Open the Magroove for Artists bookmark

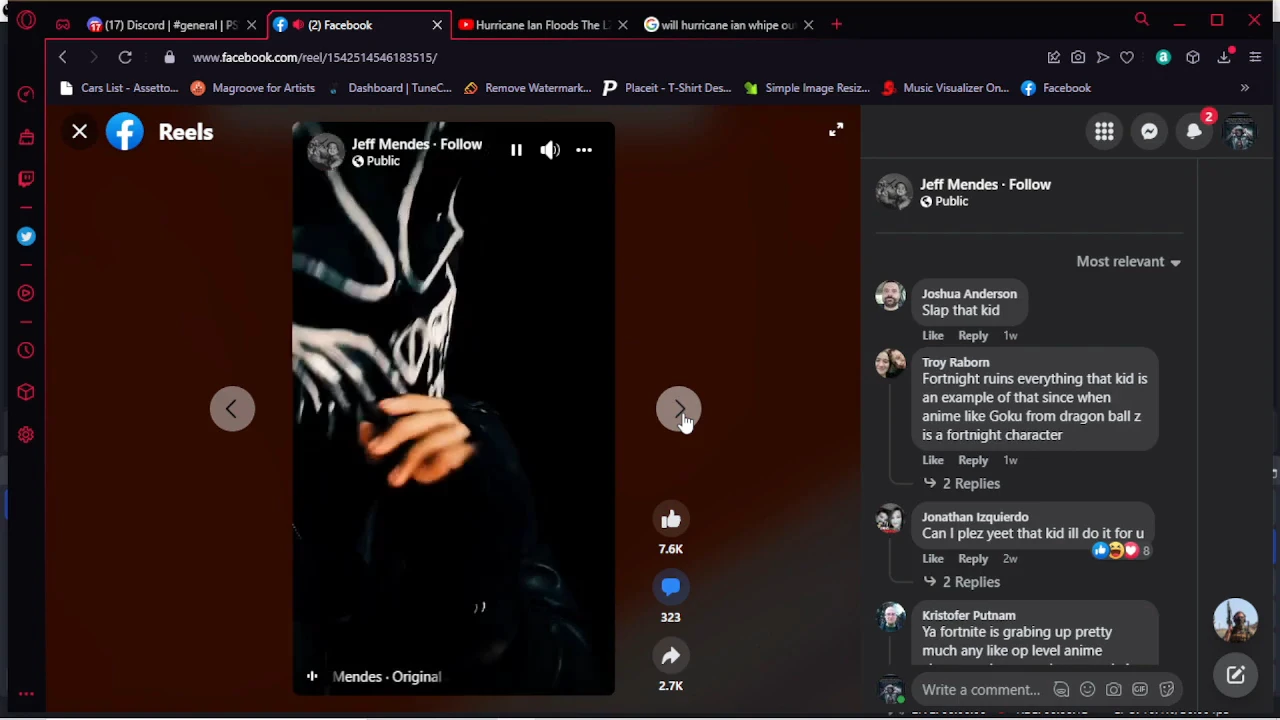click(253, 88)
